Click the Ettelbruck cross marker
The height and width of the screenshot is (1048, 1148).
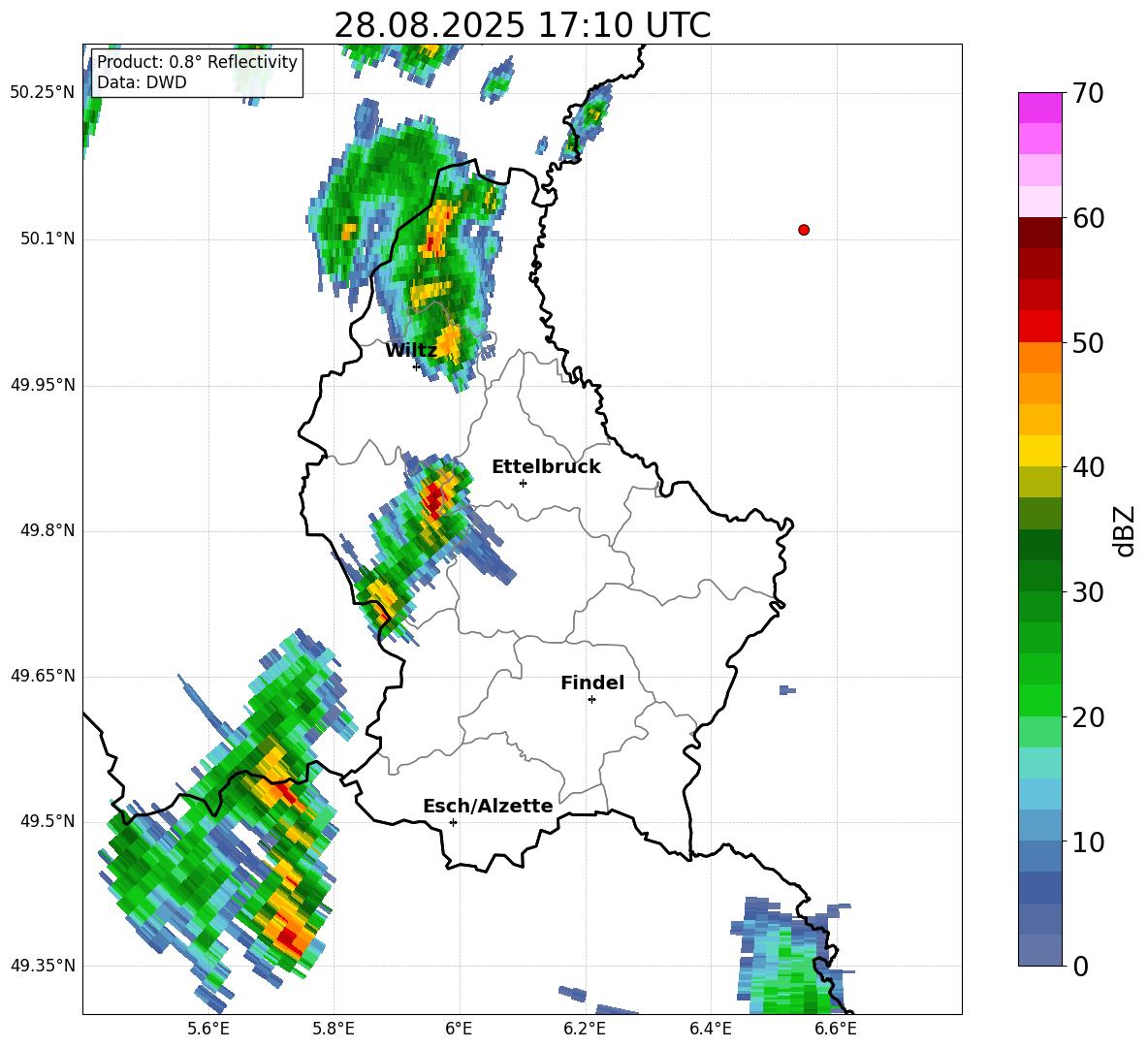[523, 483]
